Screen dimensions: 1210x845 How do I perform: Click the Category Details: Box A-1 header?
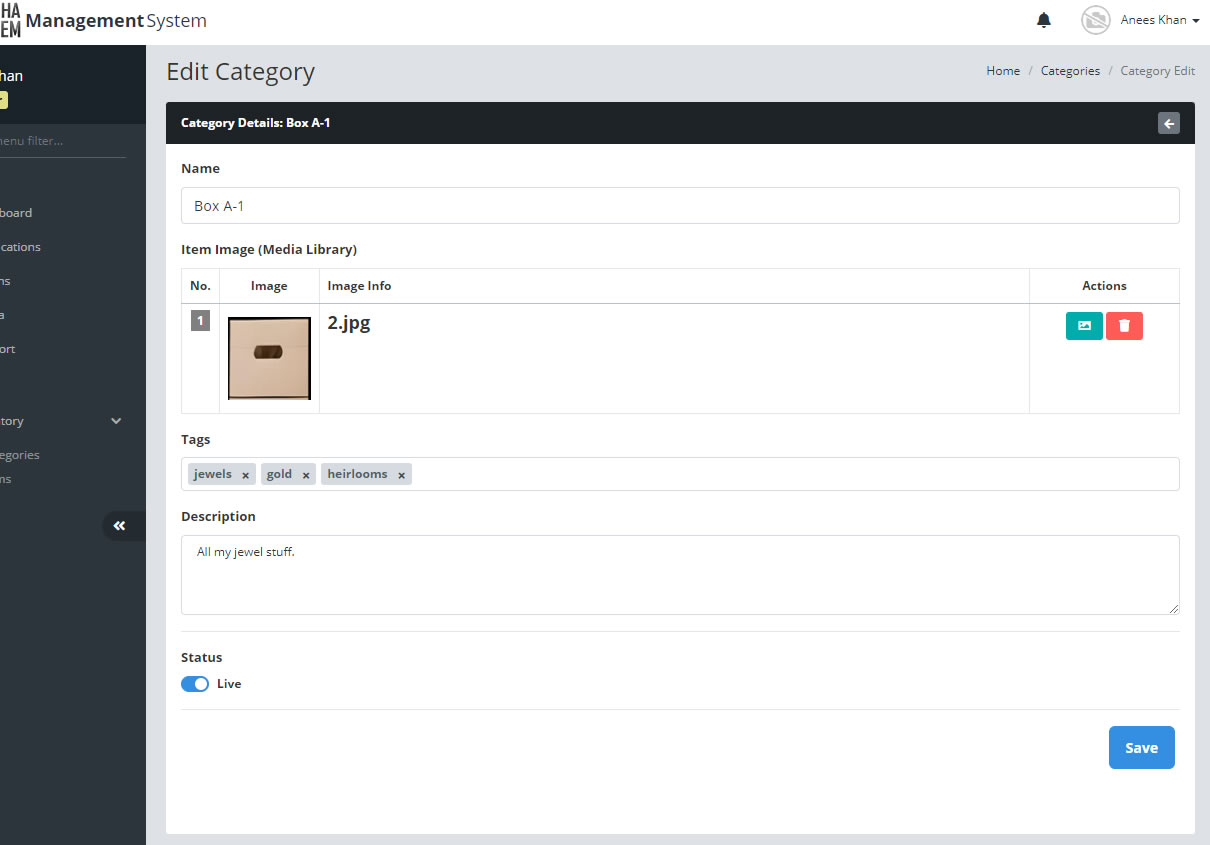click(255, 123)
